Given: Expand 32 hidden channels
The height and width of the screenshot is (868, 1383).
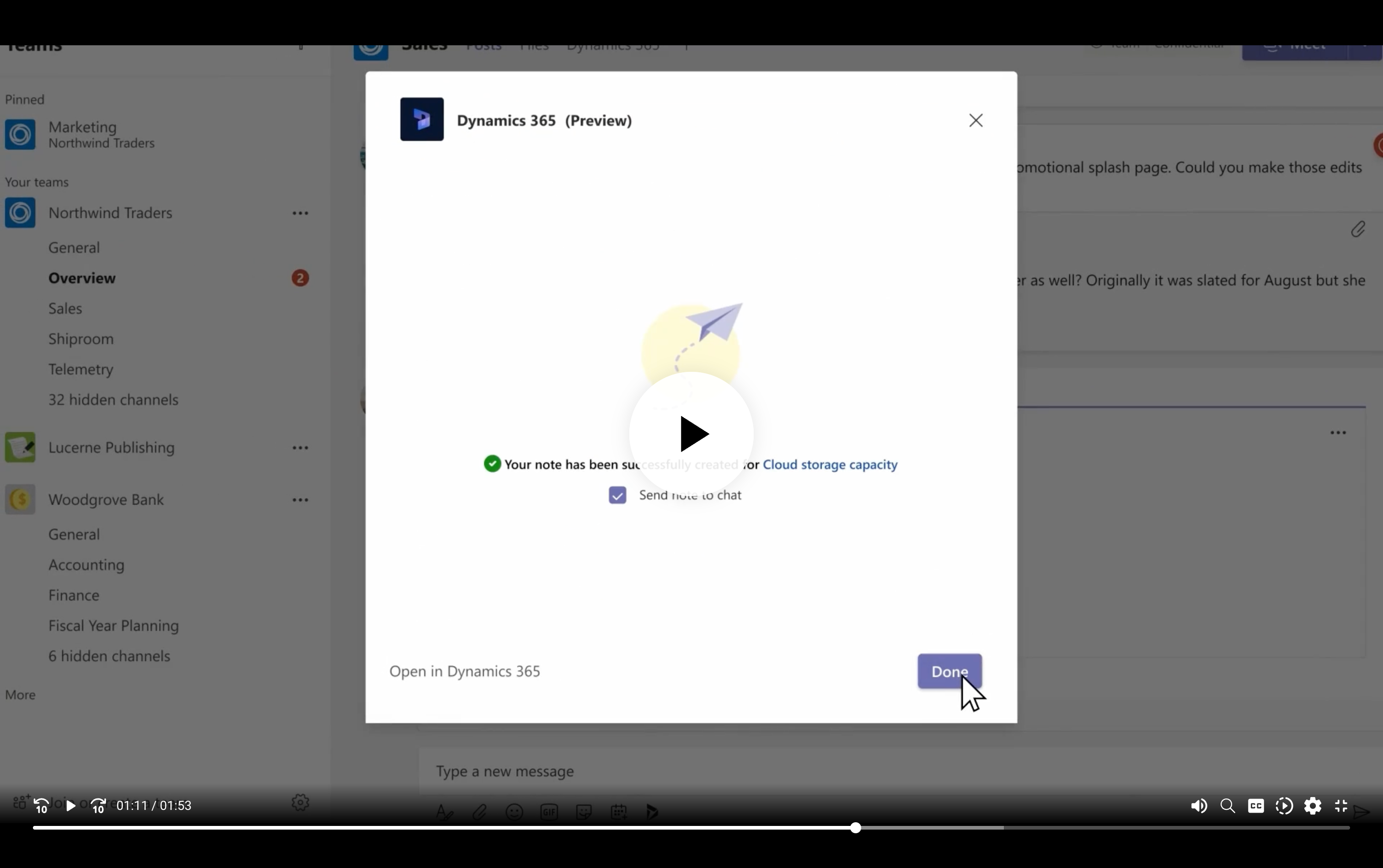Looking at the screenshot, I should (113, 400).
